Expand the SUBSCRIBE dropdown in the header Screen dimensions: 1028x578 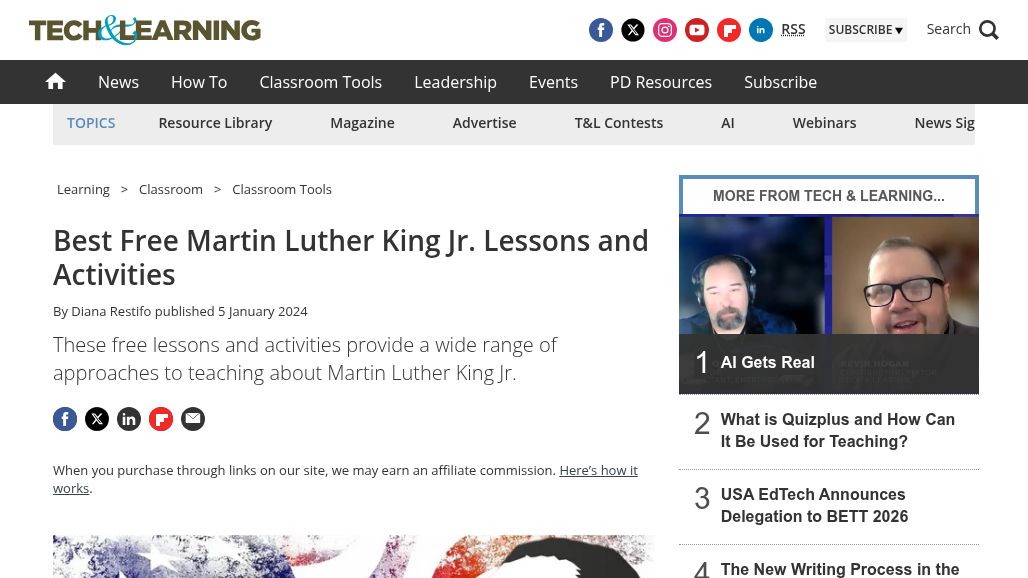coord(865,30)
